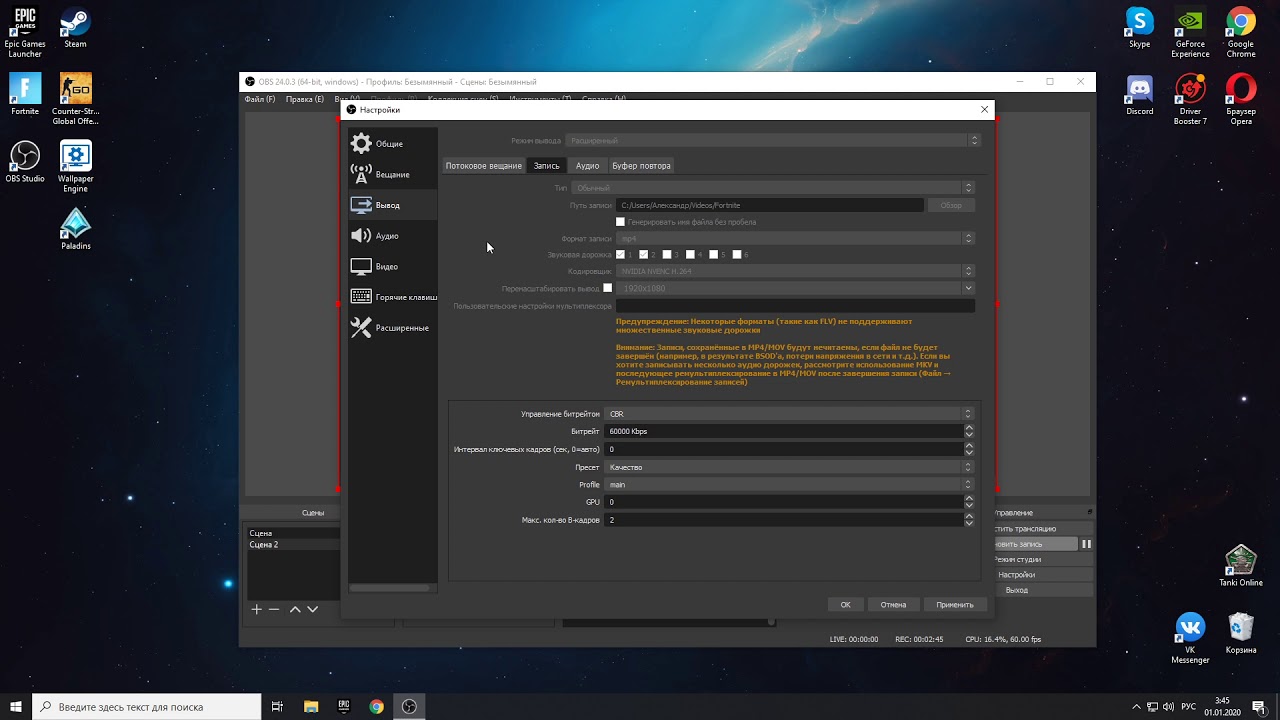Open recording Тип dropdown
Image resolution: width=1280 pixels, height=720 pixels.
click(772, 188)
